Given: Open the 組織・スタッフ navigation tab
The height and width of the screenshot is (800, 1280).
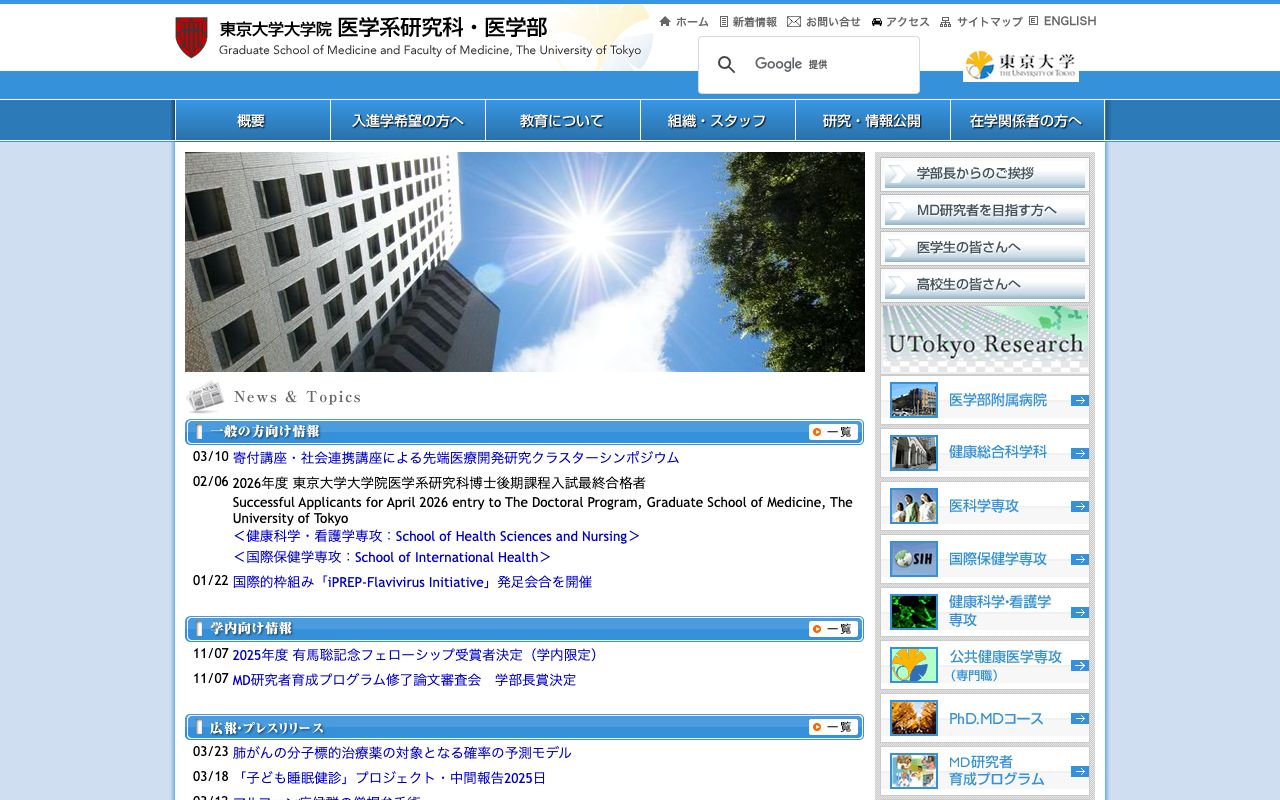Looking at the screenshot, I should point(716,119).
